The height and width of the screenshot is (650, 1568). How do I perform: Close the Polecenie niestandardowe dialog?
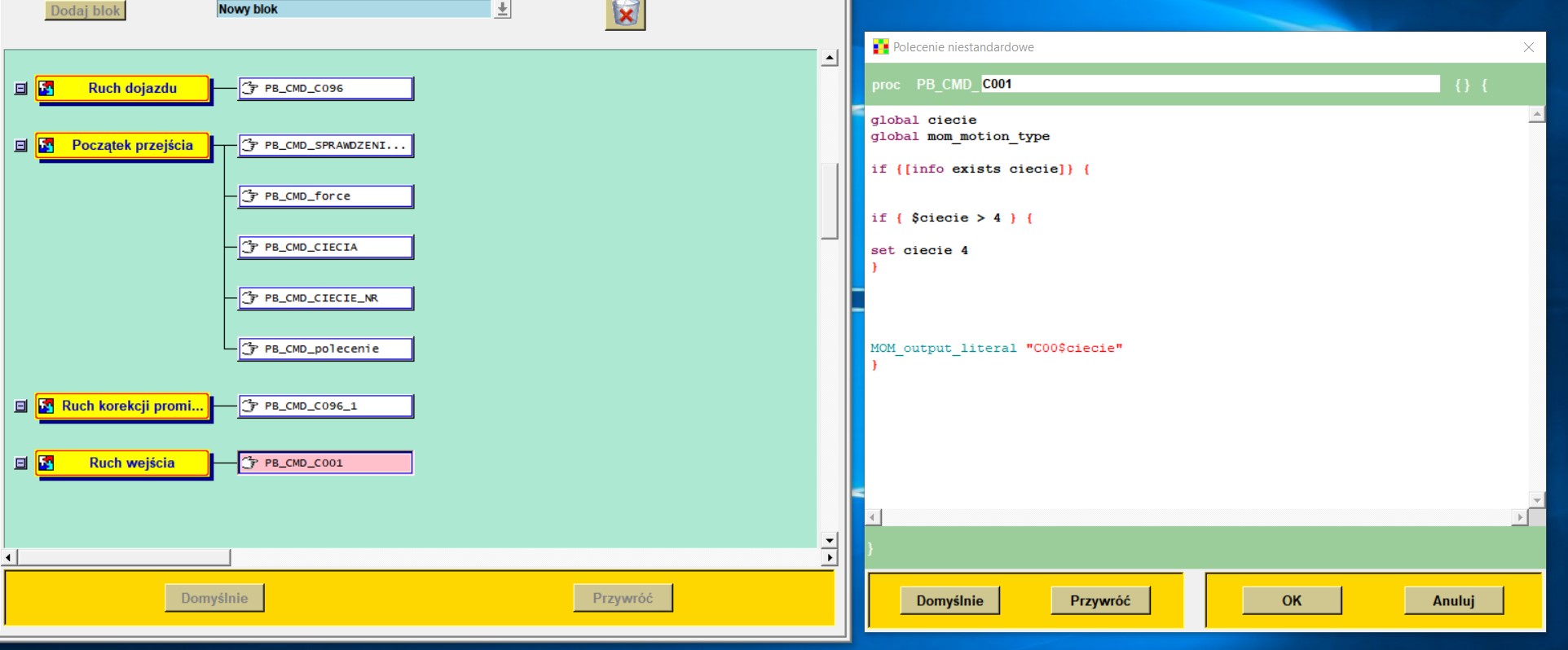(x=1529, y=47)
